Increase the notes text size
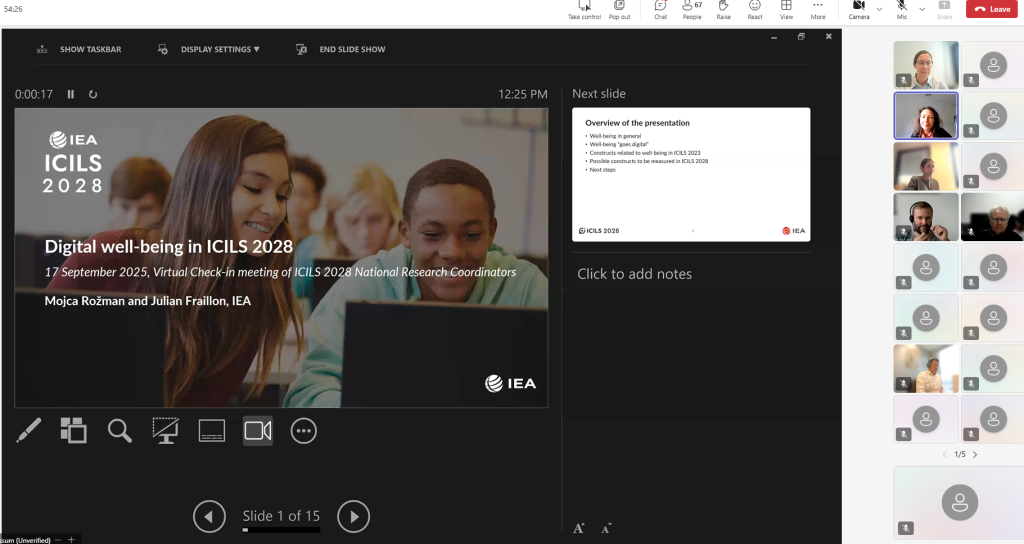 point(579,528)
